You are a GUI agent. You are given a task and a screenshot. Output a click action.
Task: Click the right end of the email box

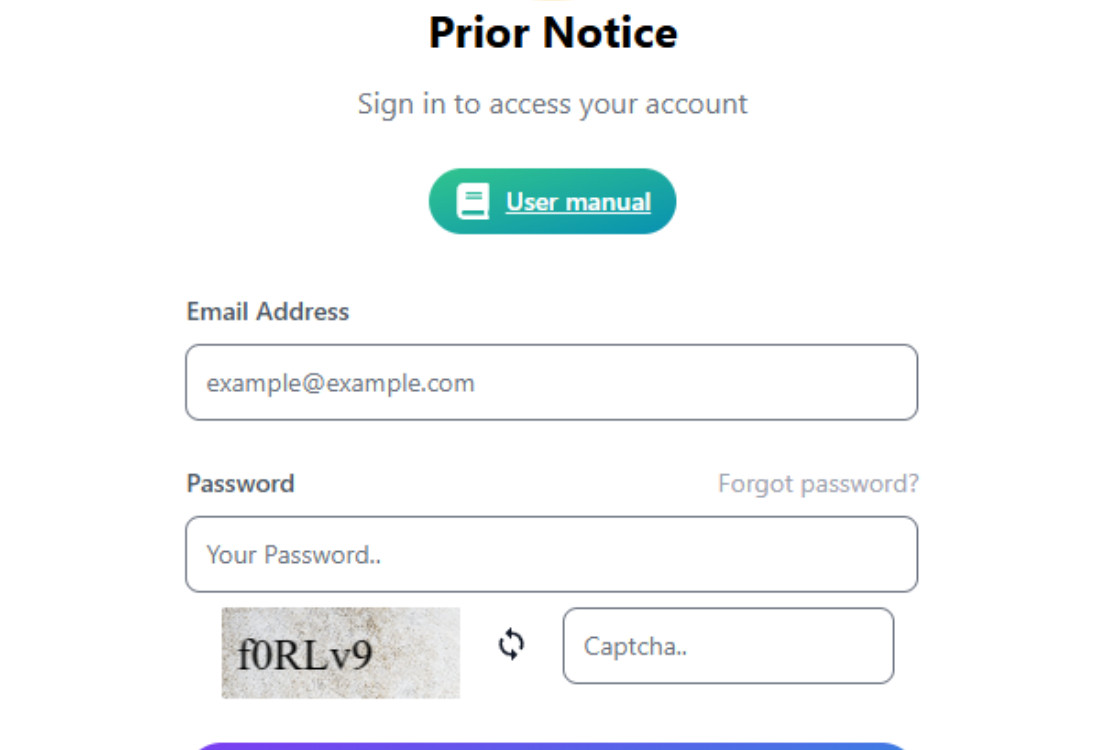click(x=890, y=383)
